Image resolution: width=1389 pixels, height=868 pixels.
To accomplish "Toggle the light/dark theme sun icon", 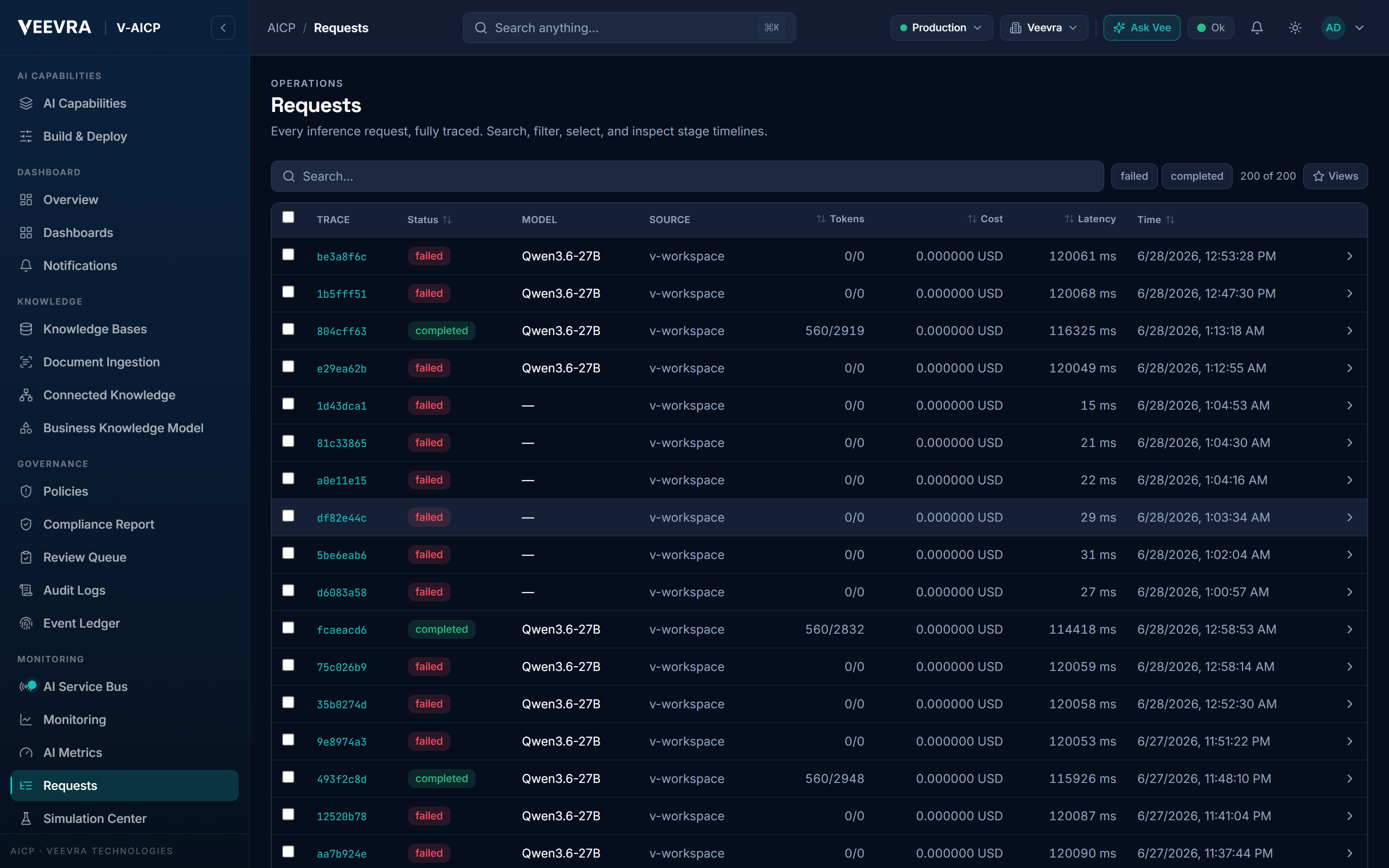I will point(1295,27).
